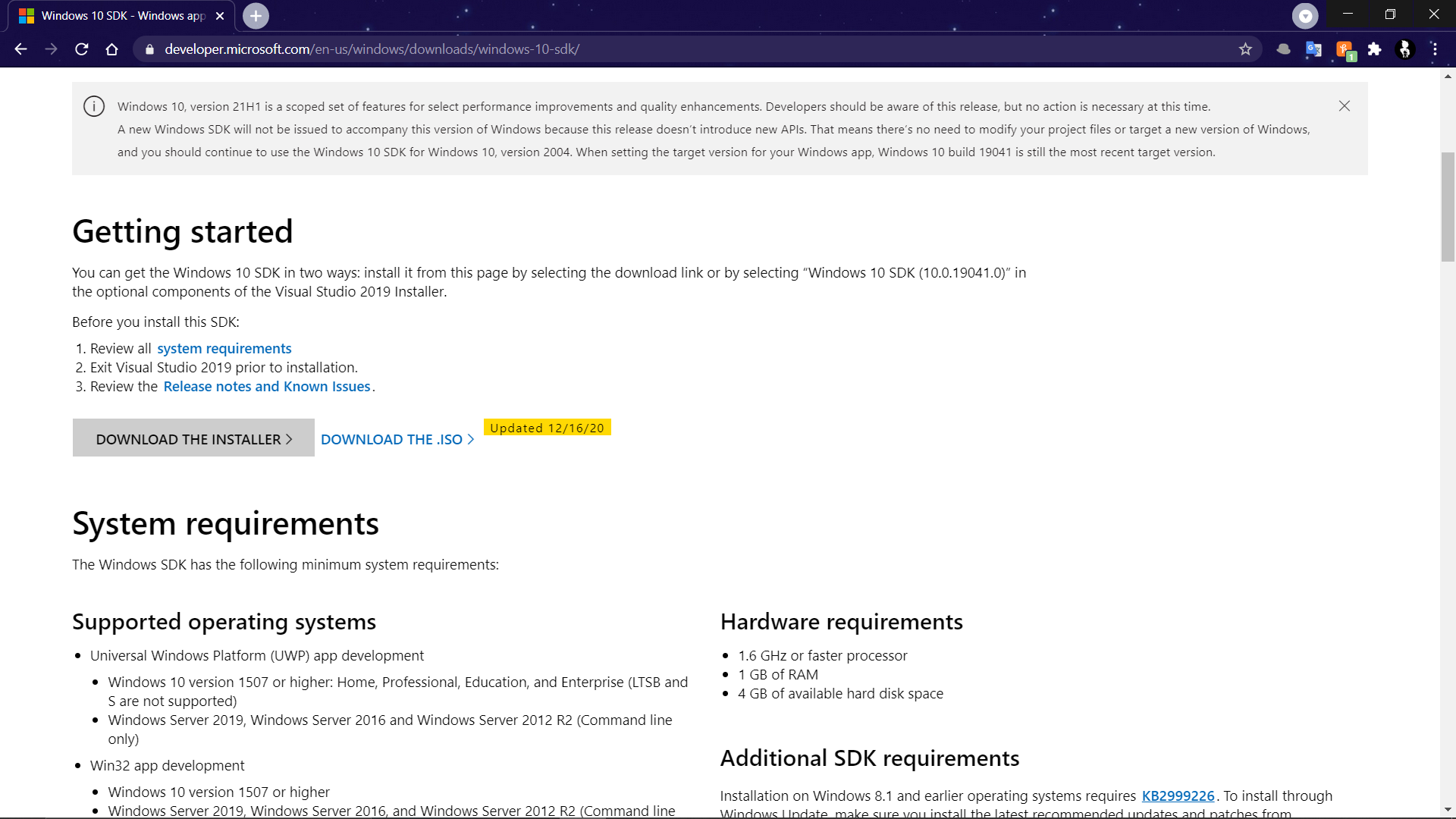Click the Getting started heading
The height and width of the screenshot is (819, 1456).
point(182,231)
